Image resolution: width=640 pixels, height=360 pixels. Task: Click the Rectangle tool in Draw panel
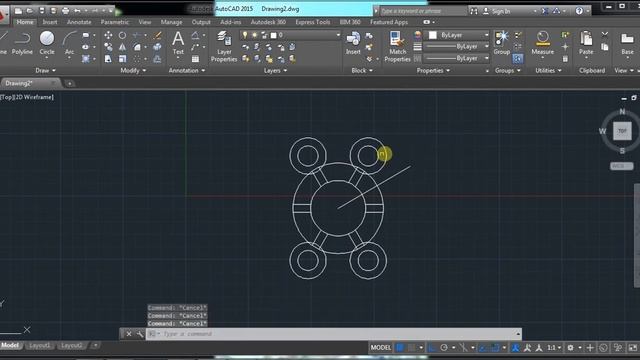tap(86, 36)
